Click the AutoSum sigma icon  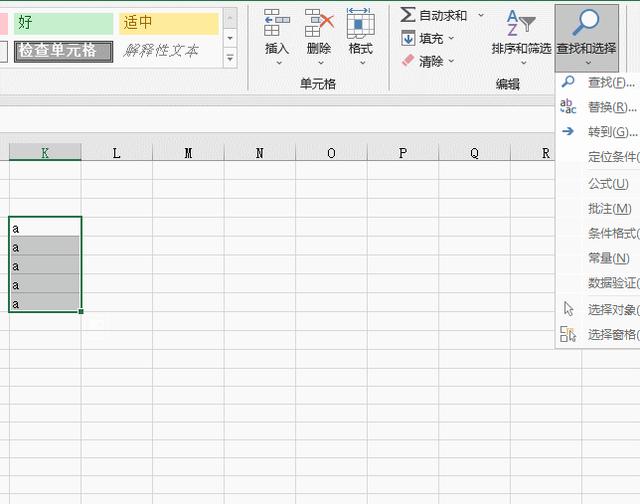pyautogui.click(x=408, y=15)
